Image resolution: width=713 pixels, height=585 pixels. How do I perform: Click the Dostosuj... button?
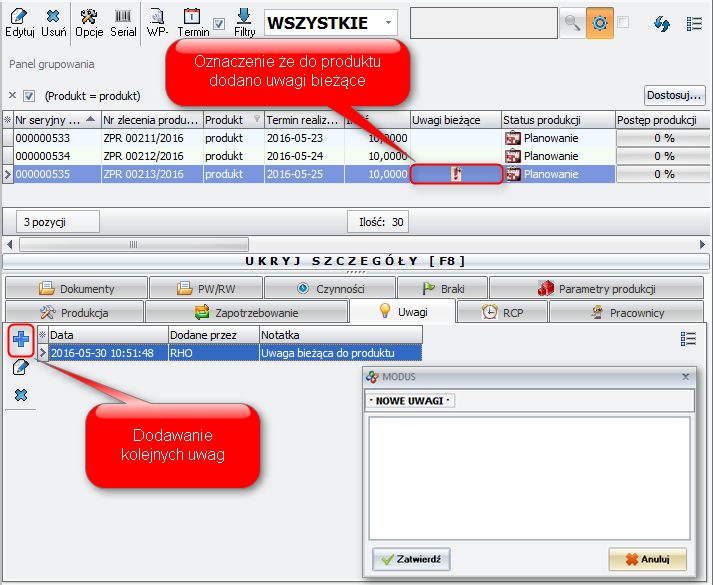click(x=674, y=95)
